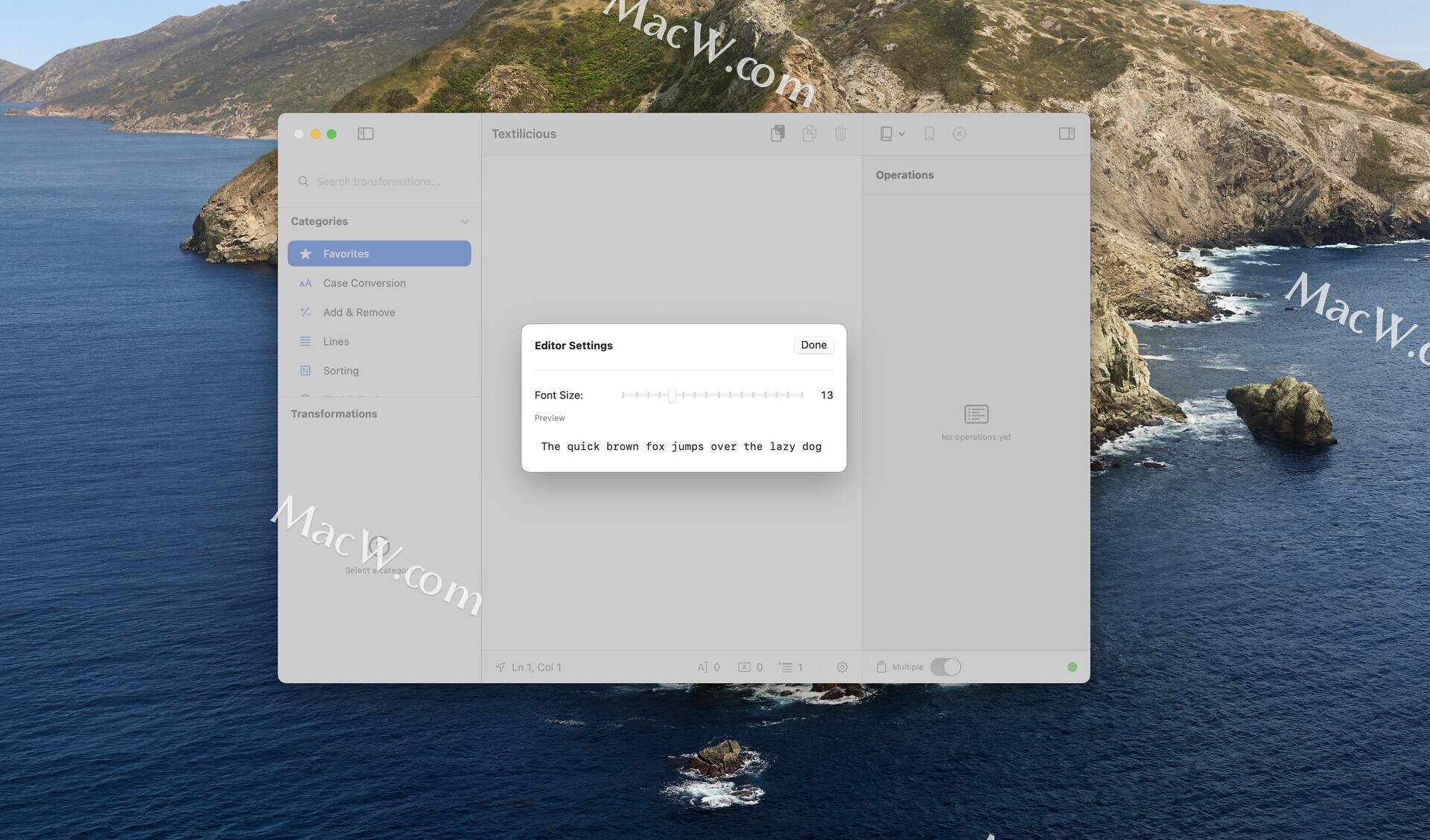Click the bookmark save icon
The image size is (1430, 840).
[x=929, y=134]
